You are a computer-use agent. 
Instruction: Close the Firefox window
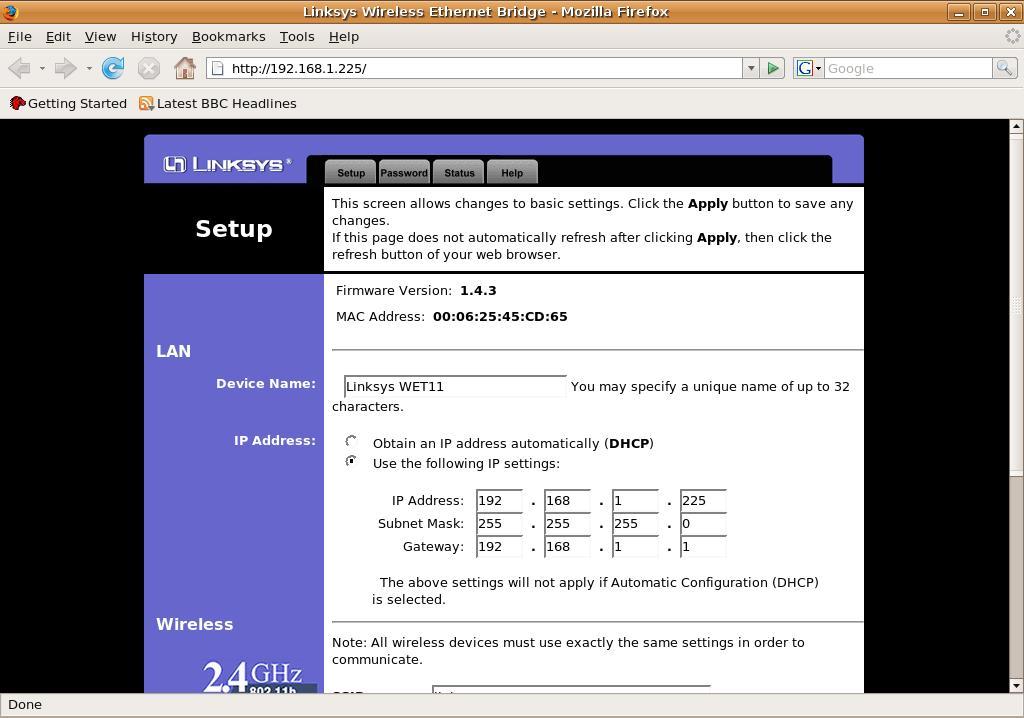[1010, 12]
